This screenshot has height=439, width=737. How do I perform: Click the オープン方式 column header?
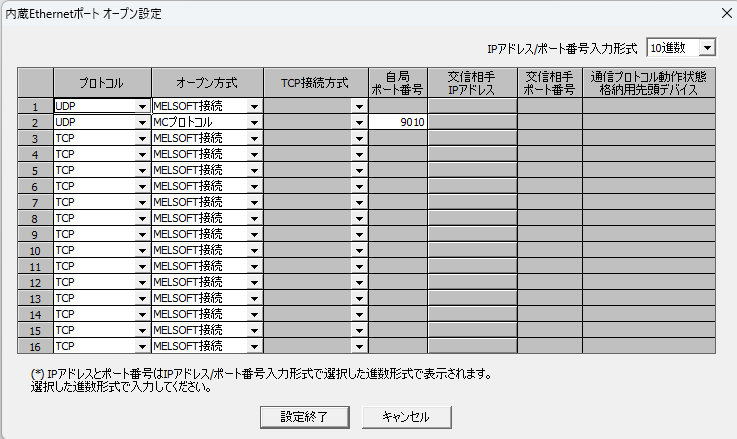[x=208, y=83]
